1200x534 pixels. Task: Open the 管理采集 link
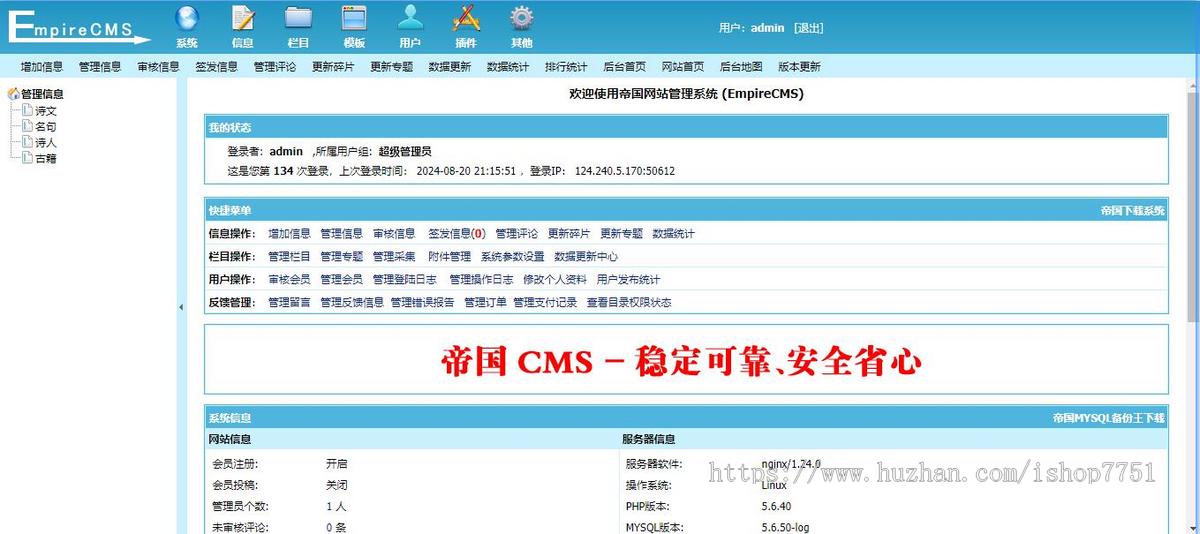pos(394,257)
